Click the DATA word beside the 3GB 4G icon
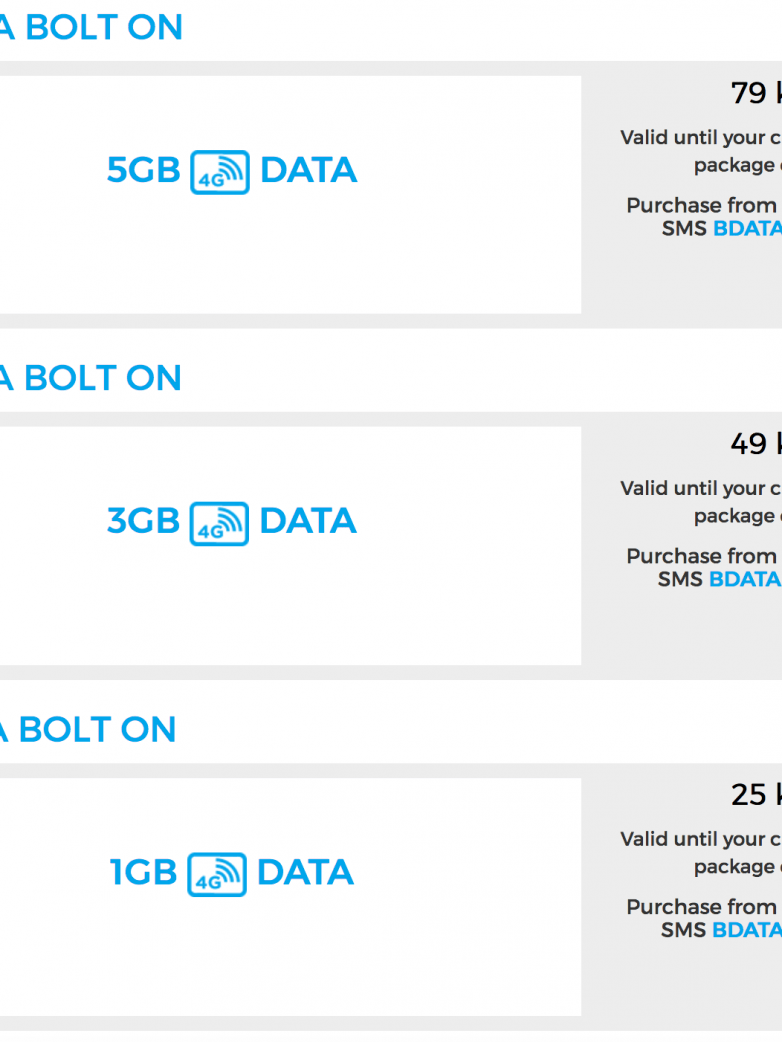The image size is (782, 1042). pyautogui.click(x=308, y=522)
